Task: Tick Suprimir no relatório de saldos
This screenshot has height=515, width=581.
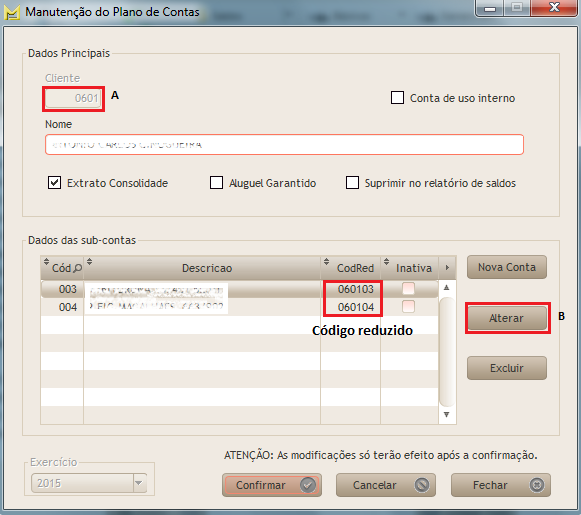Action: 352,183
